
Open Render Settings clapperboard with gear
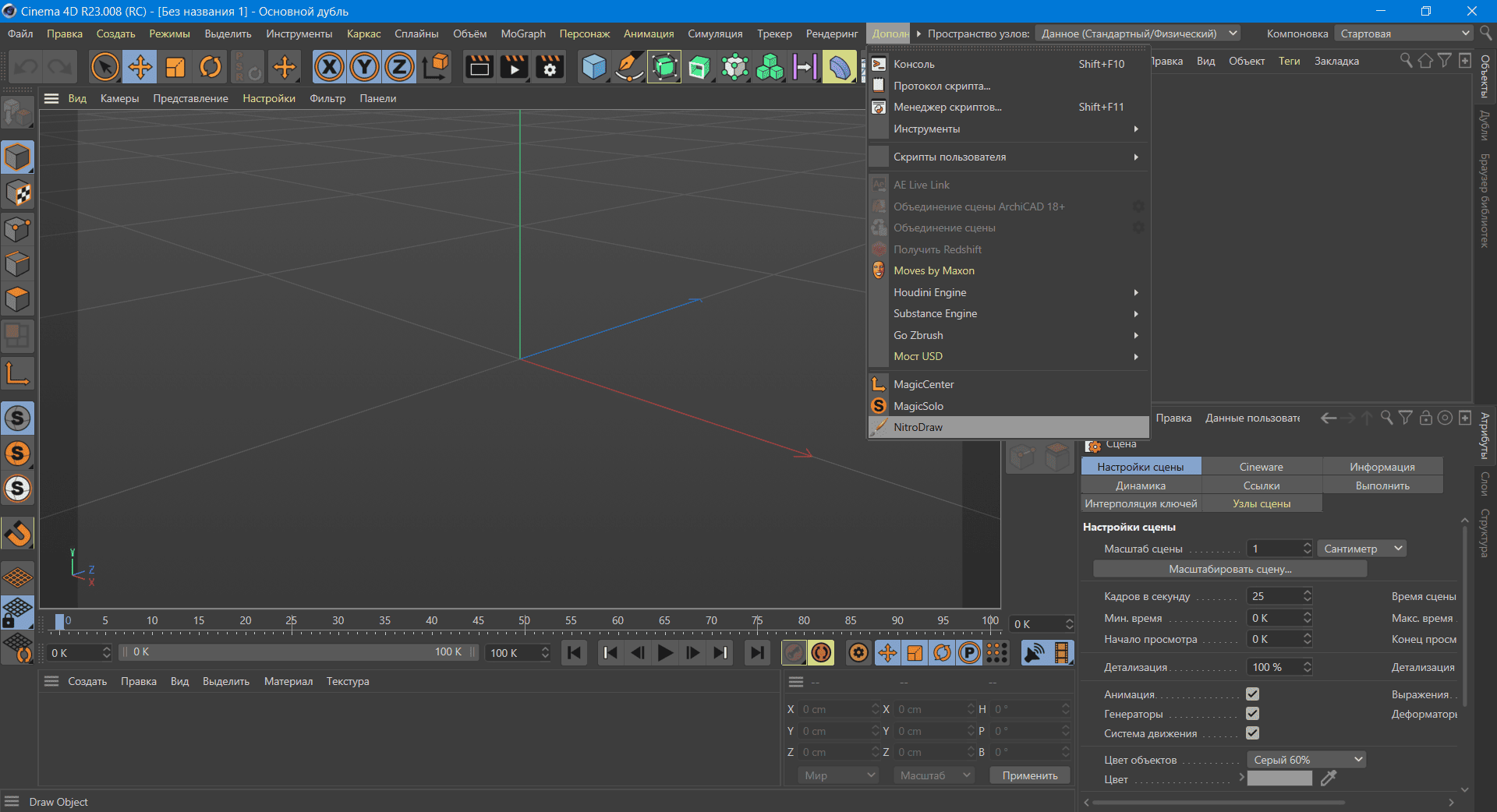550,67
